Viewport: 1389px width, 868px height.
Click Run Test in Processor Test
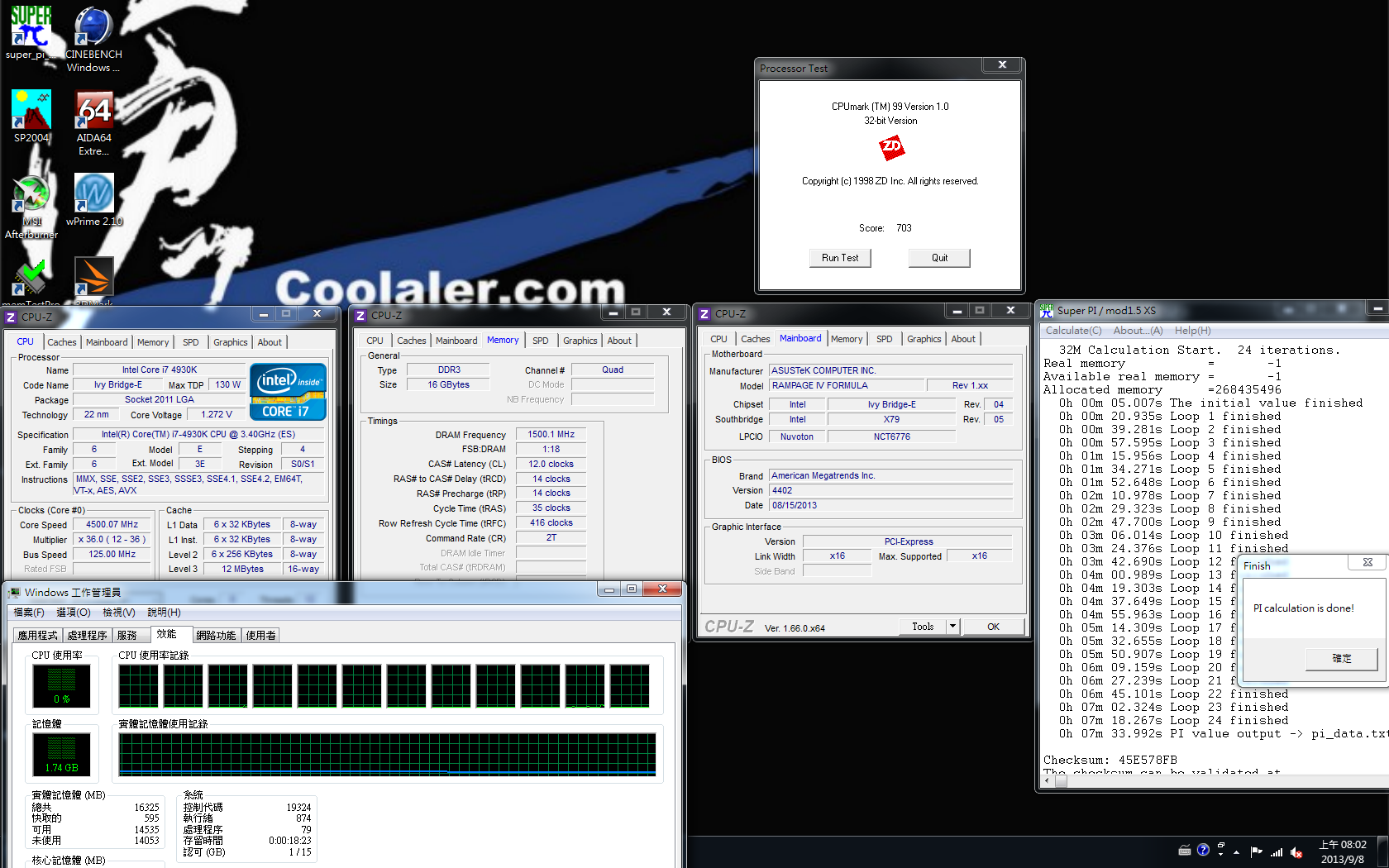click(840, 258)
